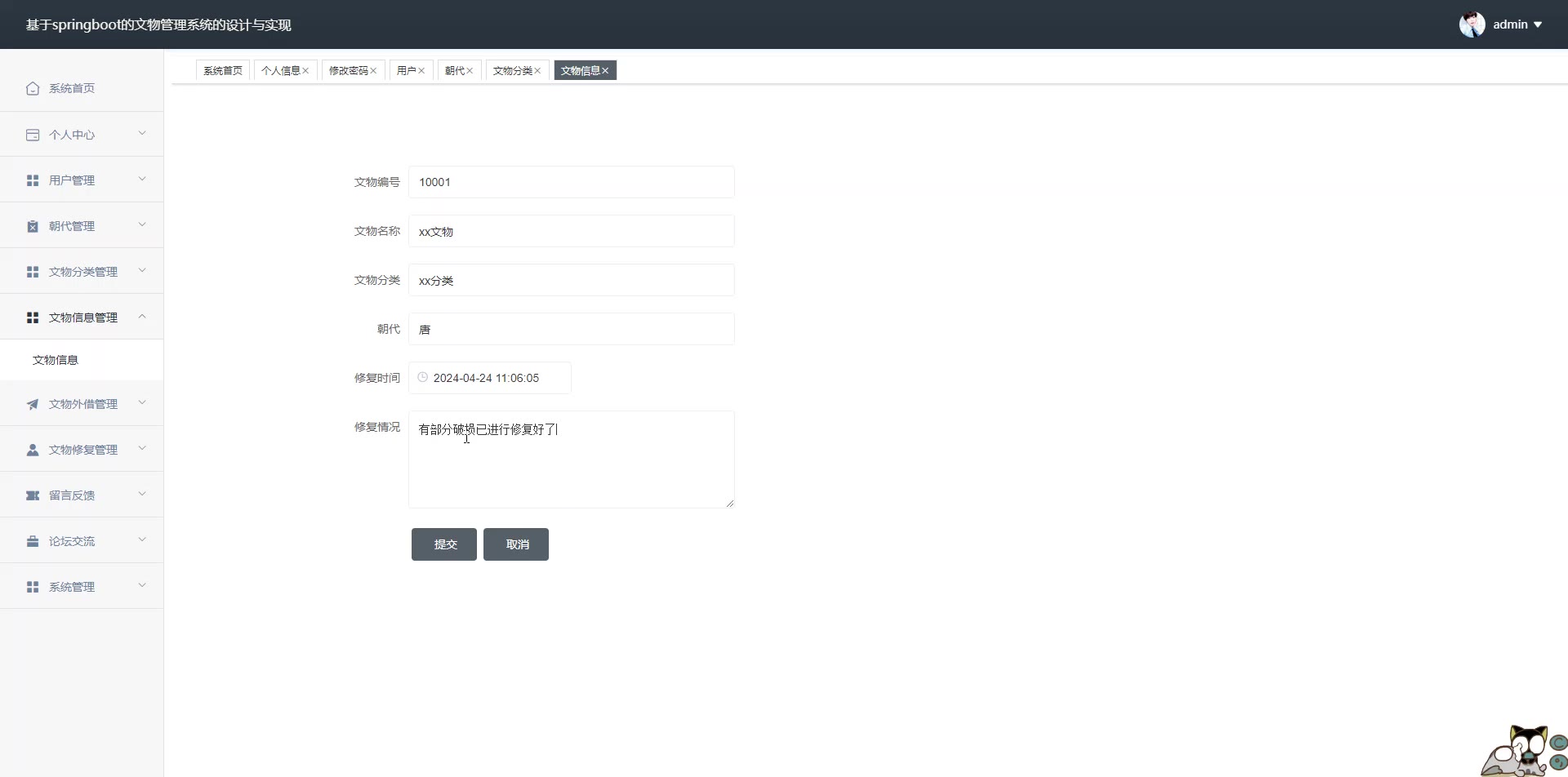
Task: Click inside the 修复情况 text area
Action: [572, 460]
